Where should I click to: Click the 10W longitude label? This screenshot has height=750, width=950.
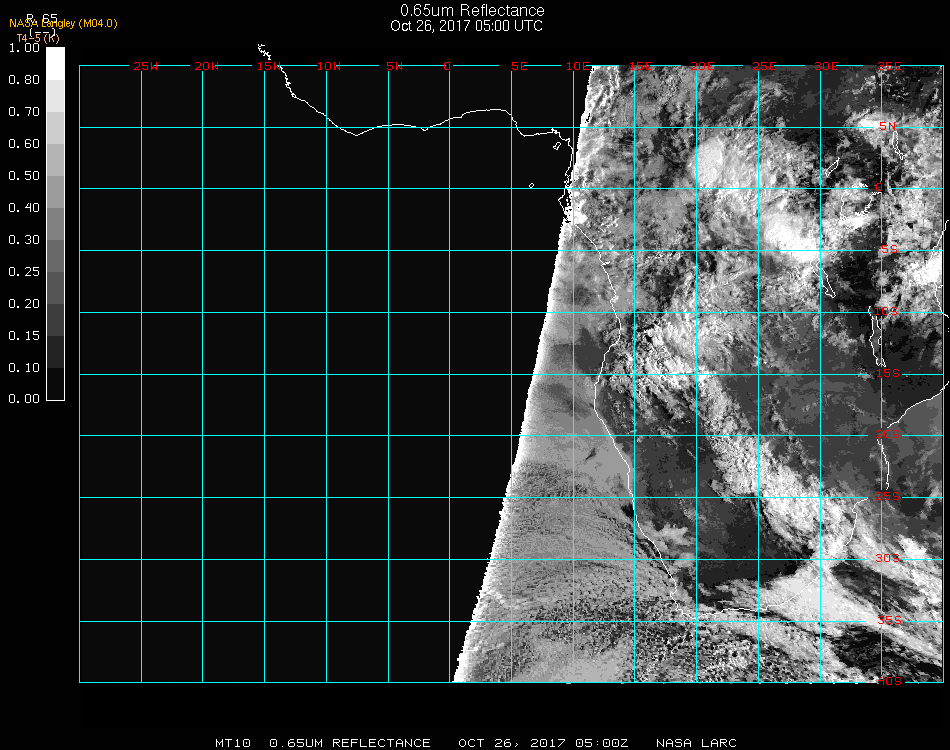coord(329,66)
